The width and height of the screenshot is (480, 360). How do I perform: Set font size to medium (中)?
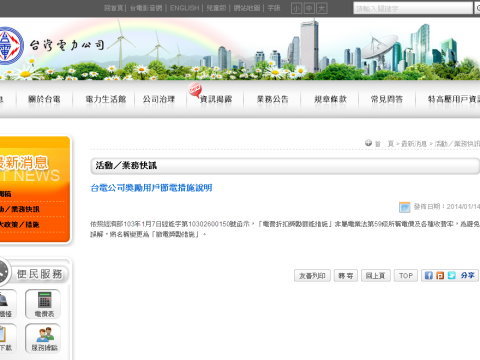pos(309,8)
